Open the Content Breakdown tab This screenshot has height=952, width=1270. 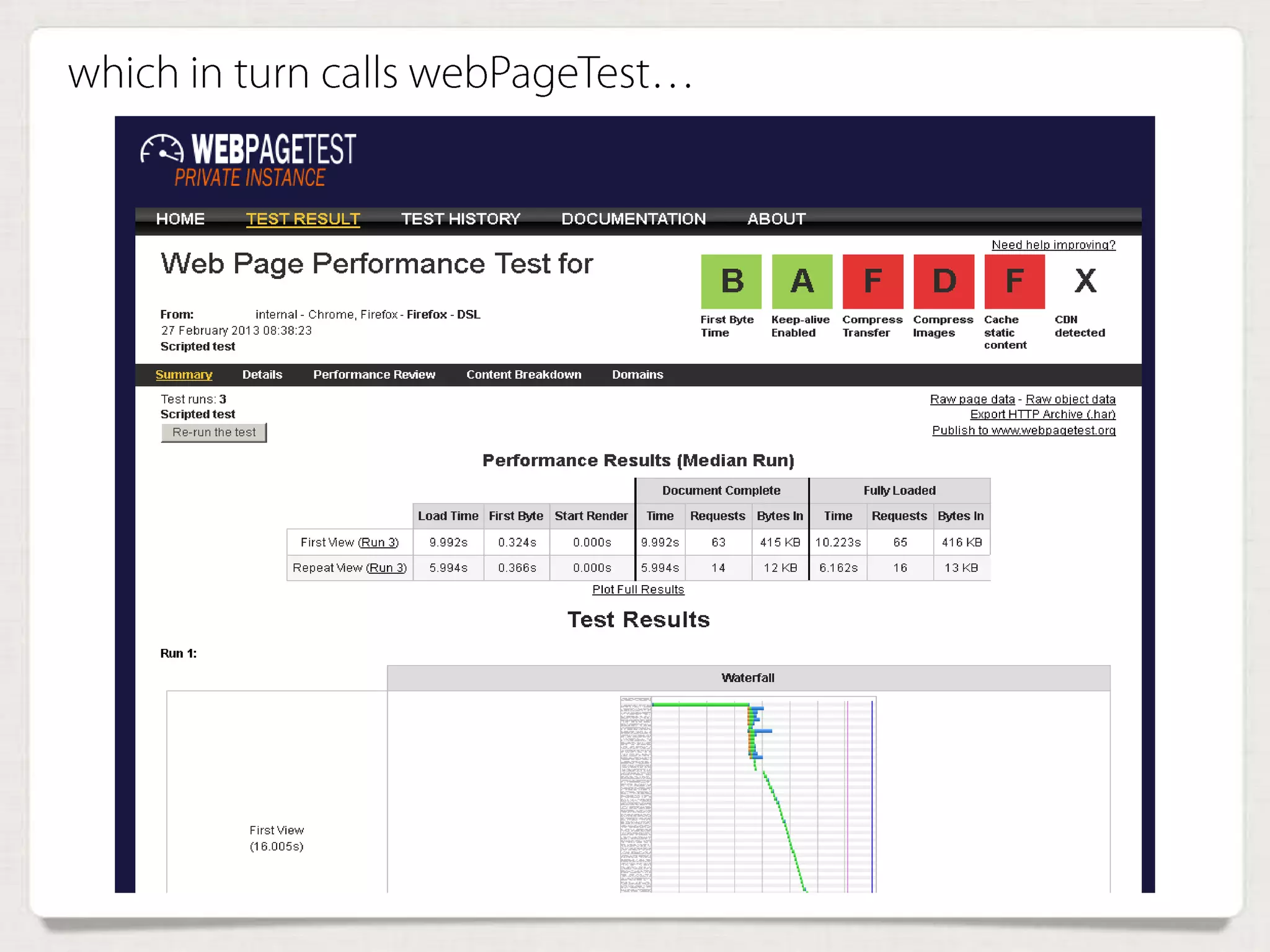pyautogui.click(x=524, y=374)
